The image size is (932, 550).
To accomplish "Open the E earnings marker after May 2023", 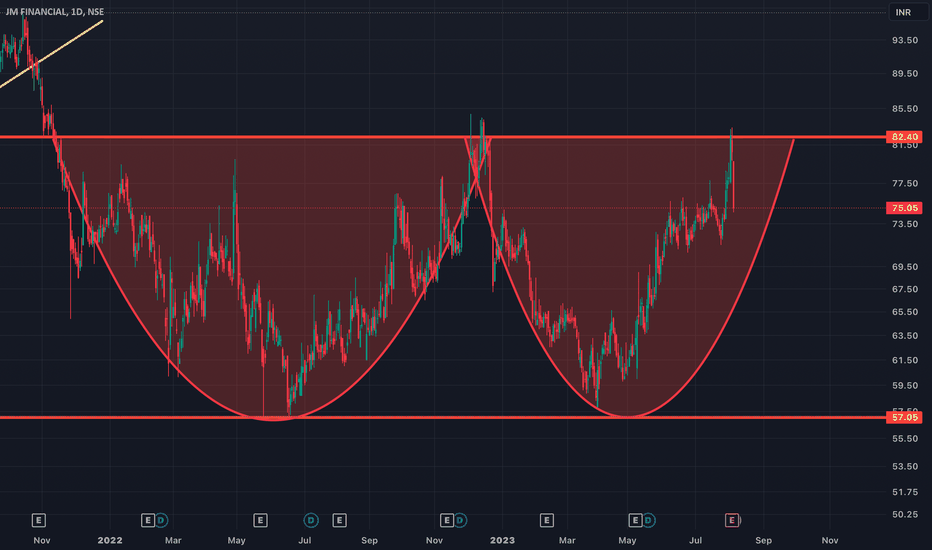I will tap(635, 521).
